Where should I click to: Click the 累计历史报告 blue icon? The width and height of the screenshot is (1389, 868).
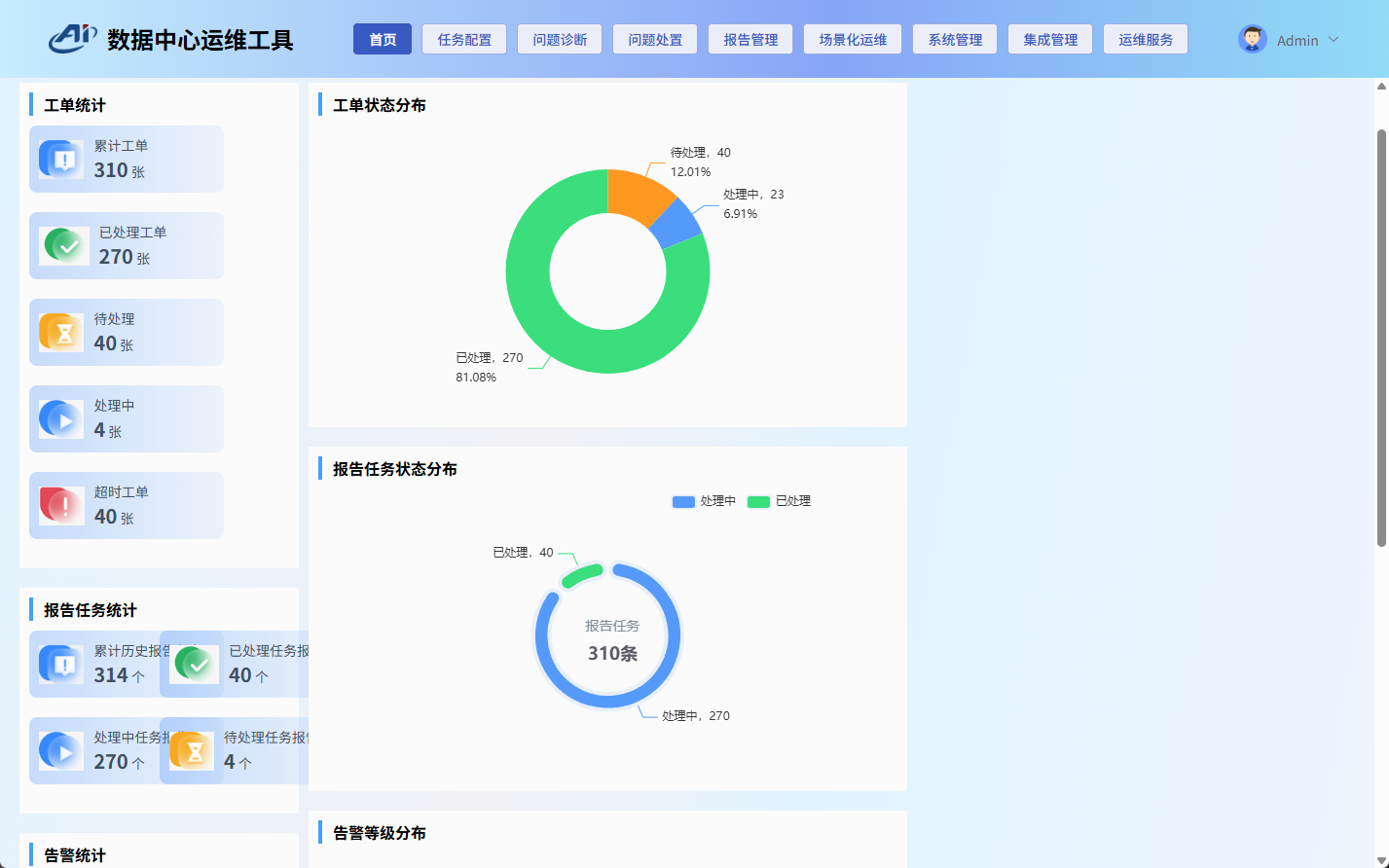click(61, 664)
